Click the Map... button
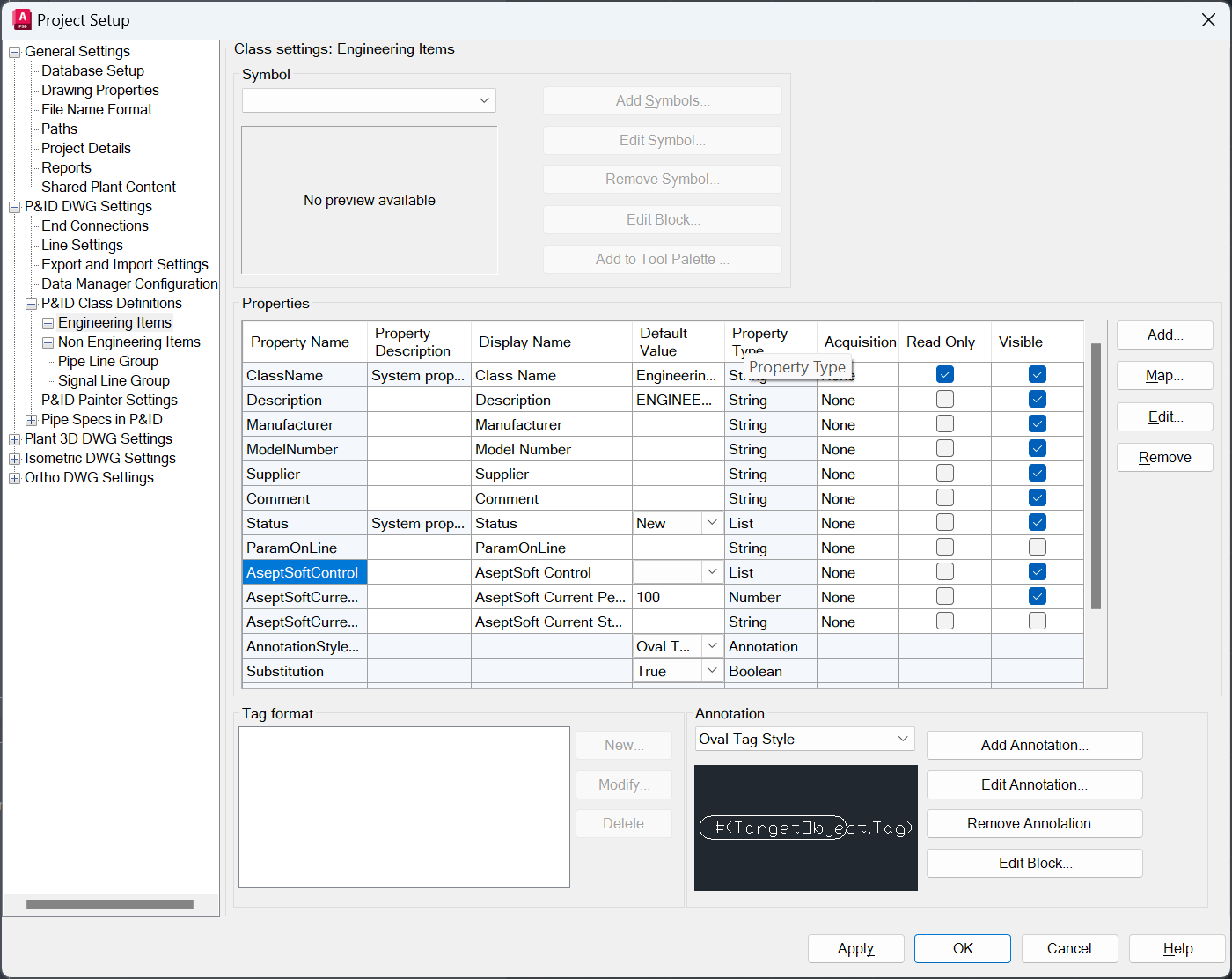 pyautogui.click(x=1165, y=375)
